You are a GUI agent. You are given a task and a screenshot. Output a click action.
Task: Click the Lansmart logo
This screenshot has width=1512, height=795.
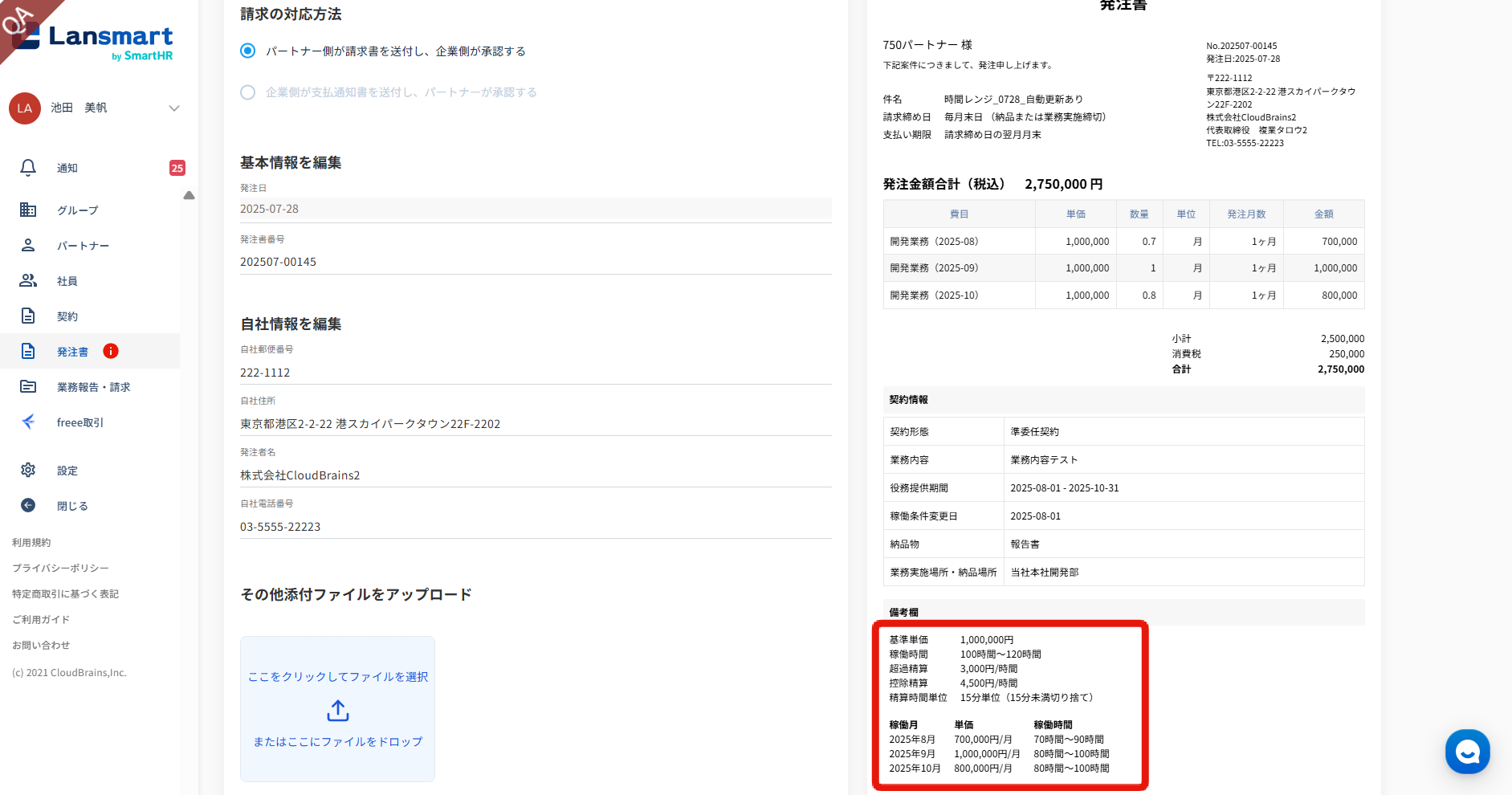click(x=93, y=43)
